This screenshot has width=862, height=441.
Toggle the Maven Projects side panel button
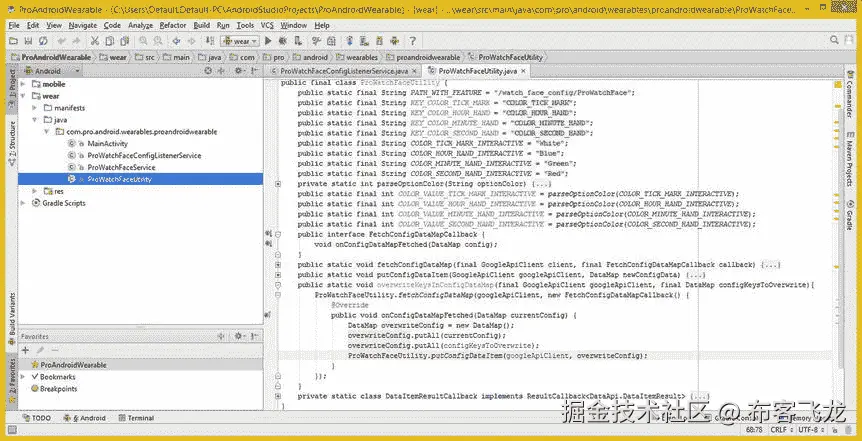tap(849, 161)
